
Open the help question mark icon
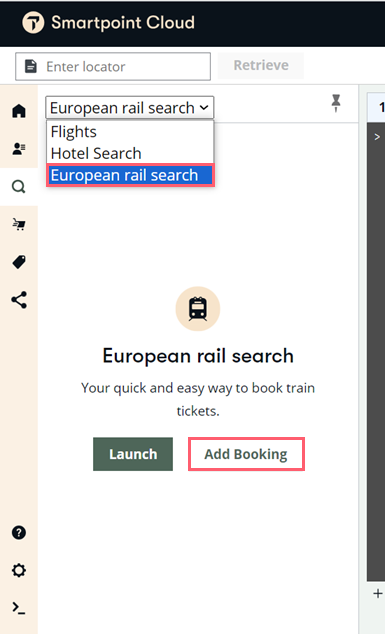19,533
